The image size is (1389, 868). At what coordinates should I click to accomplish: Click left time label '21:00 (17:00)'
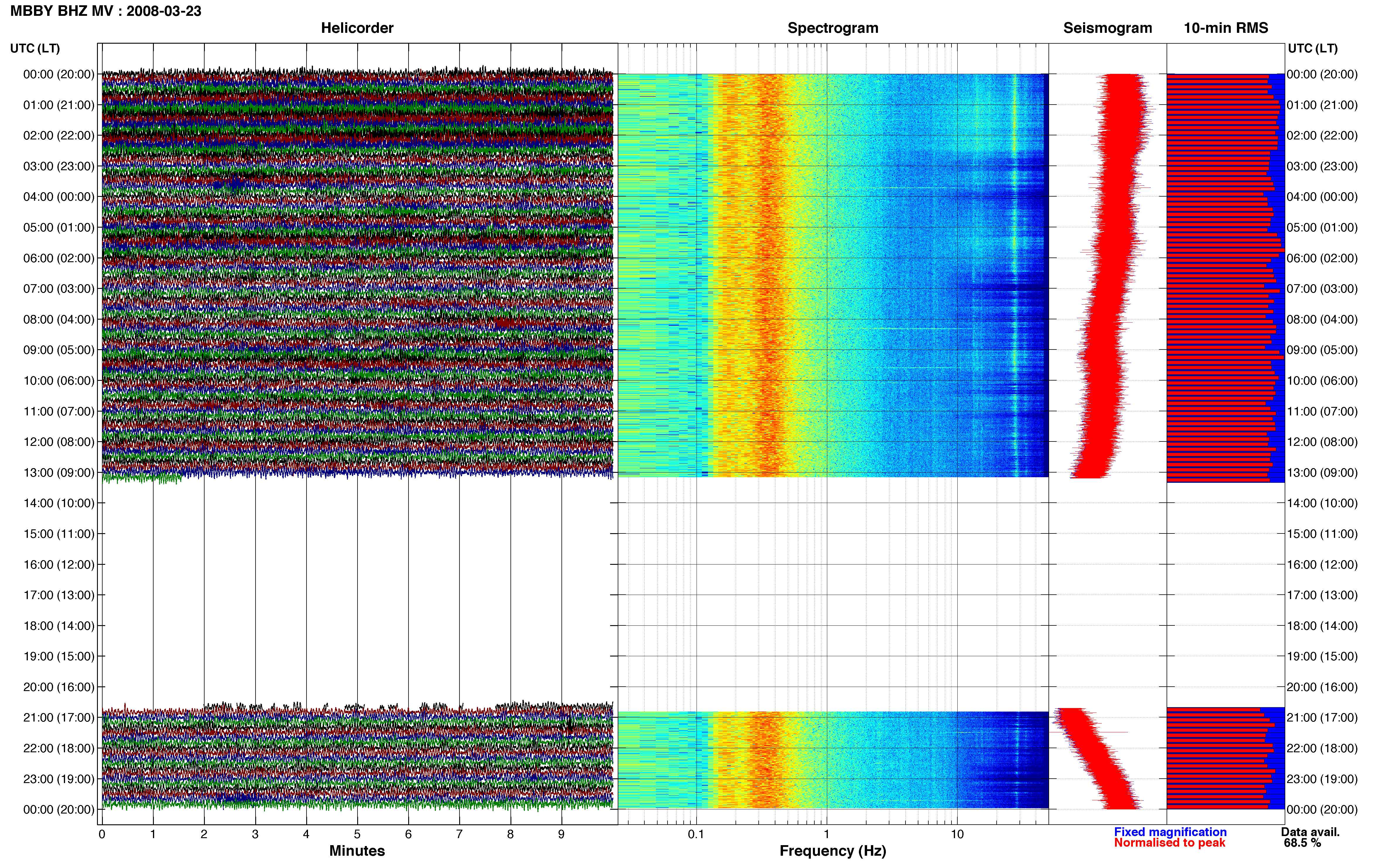[59, 718]
